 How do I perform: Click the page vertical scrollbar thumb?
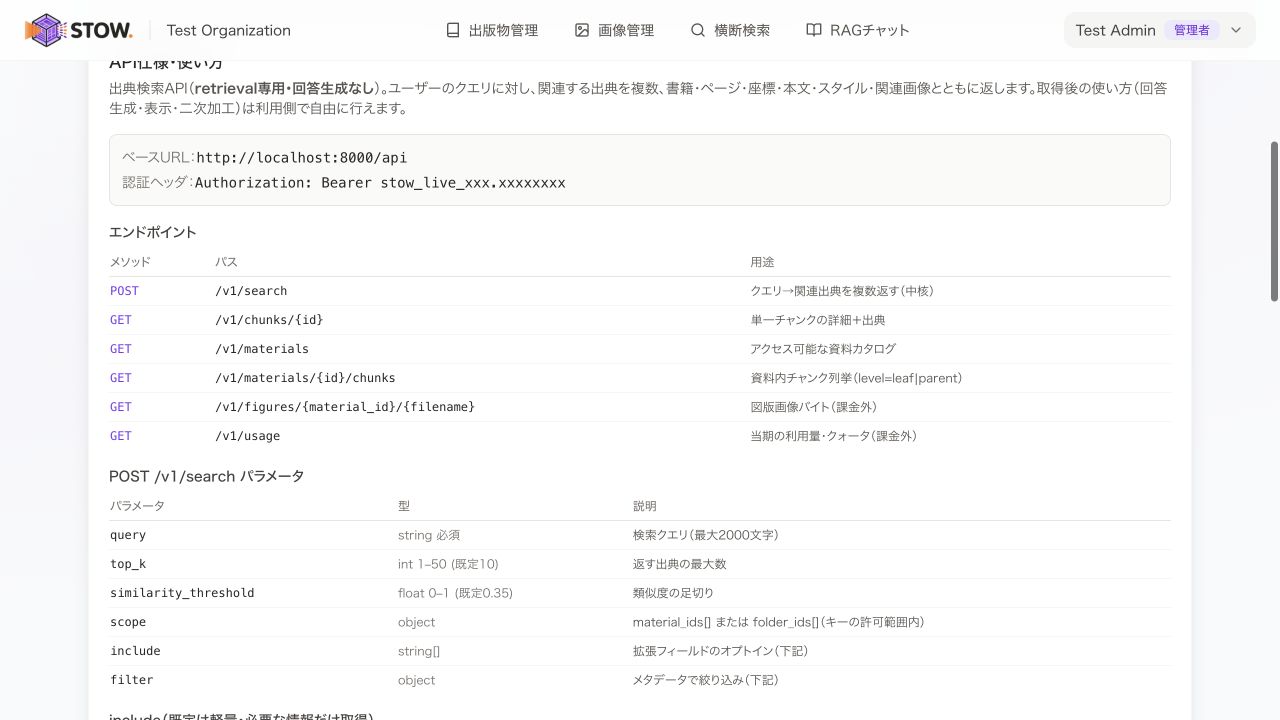point(1274,221)
